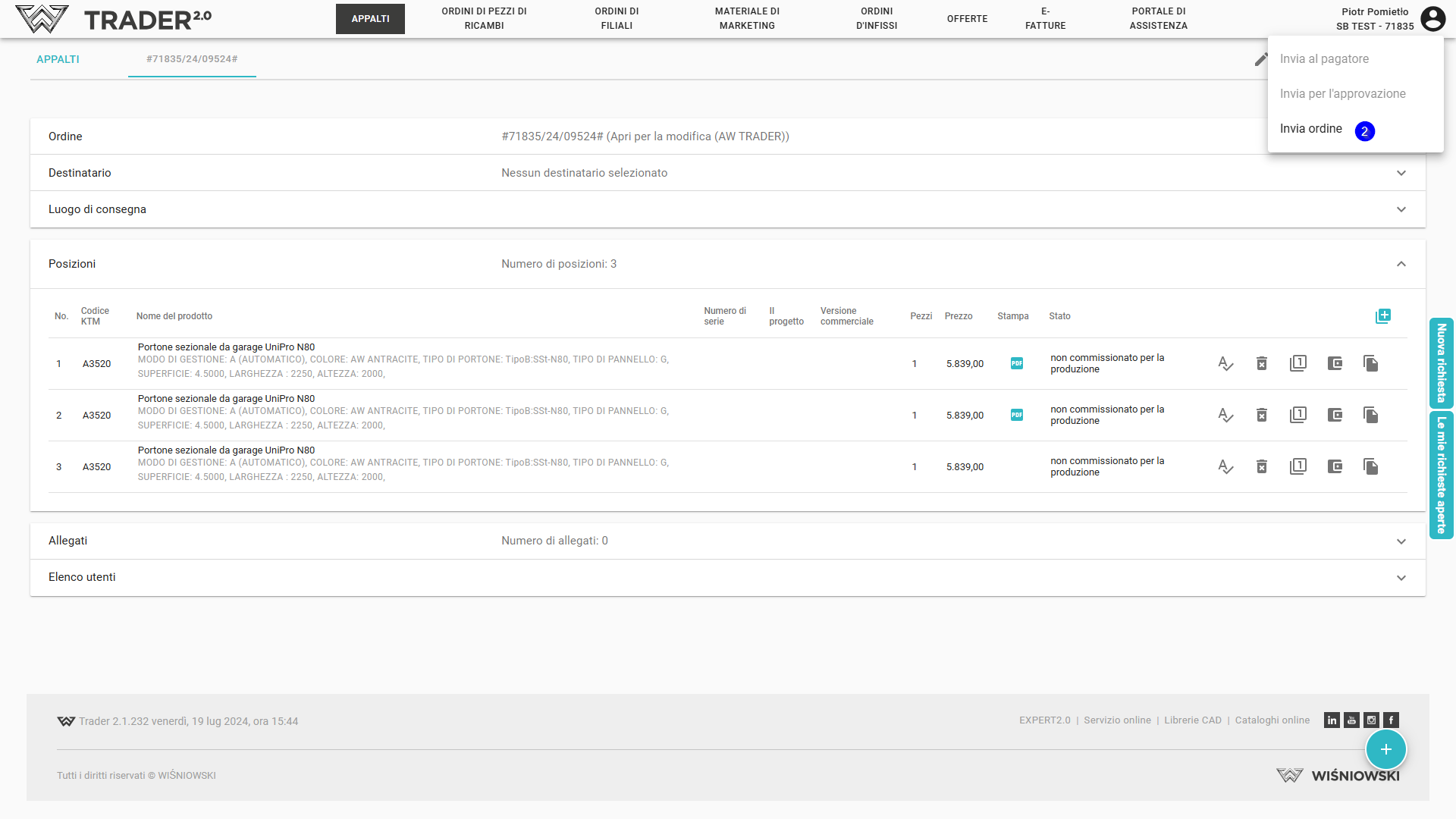
Task: Open the LinkedIn footer icon
Action: pyautogui.click(x=1332, y=720)
